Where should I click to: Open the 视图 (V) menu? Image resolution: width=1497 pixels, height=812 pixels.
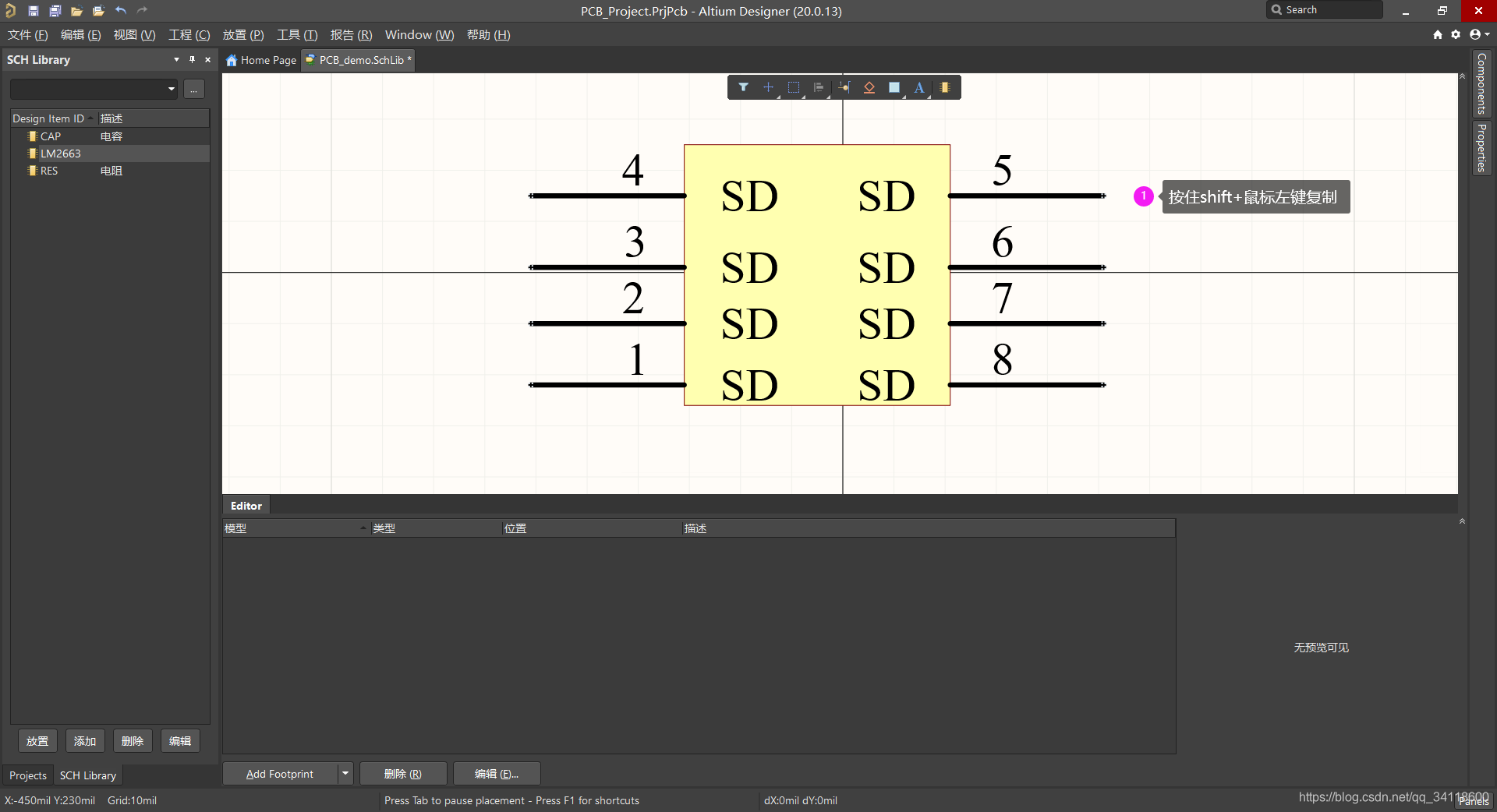coord(134,34)
